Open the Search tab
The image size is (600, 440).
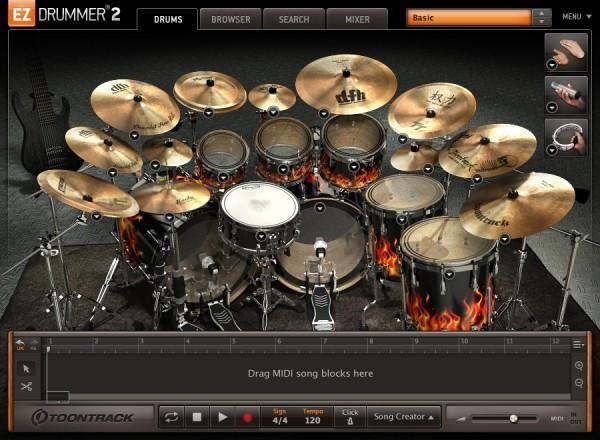click(x=294, y=18)
